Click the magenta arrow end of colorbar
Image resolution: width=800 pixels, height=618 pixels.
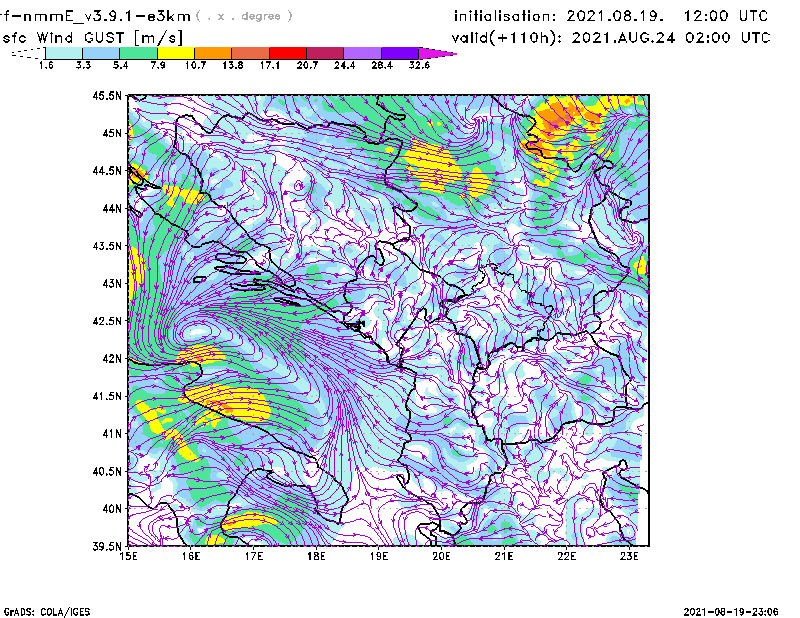click(437, 53)
